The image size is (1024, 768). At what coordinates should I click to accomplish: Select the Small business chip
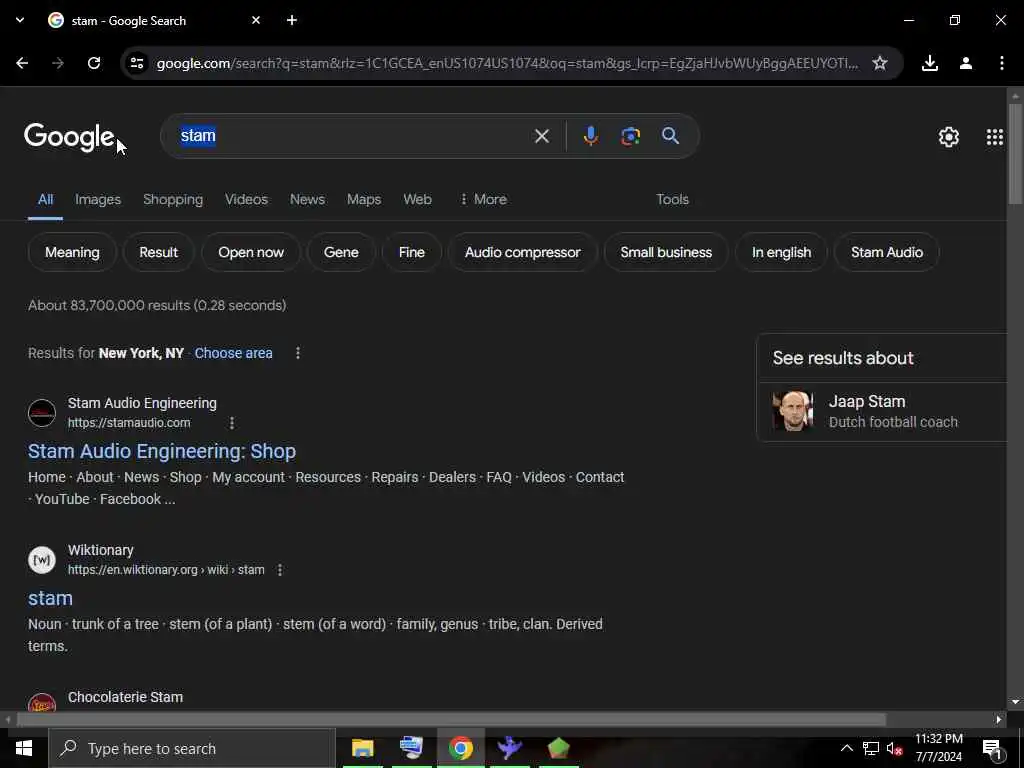click(666, 252)
